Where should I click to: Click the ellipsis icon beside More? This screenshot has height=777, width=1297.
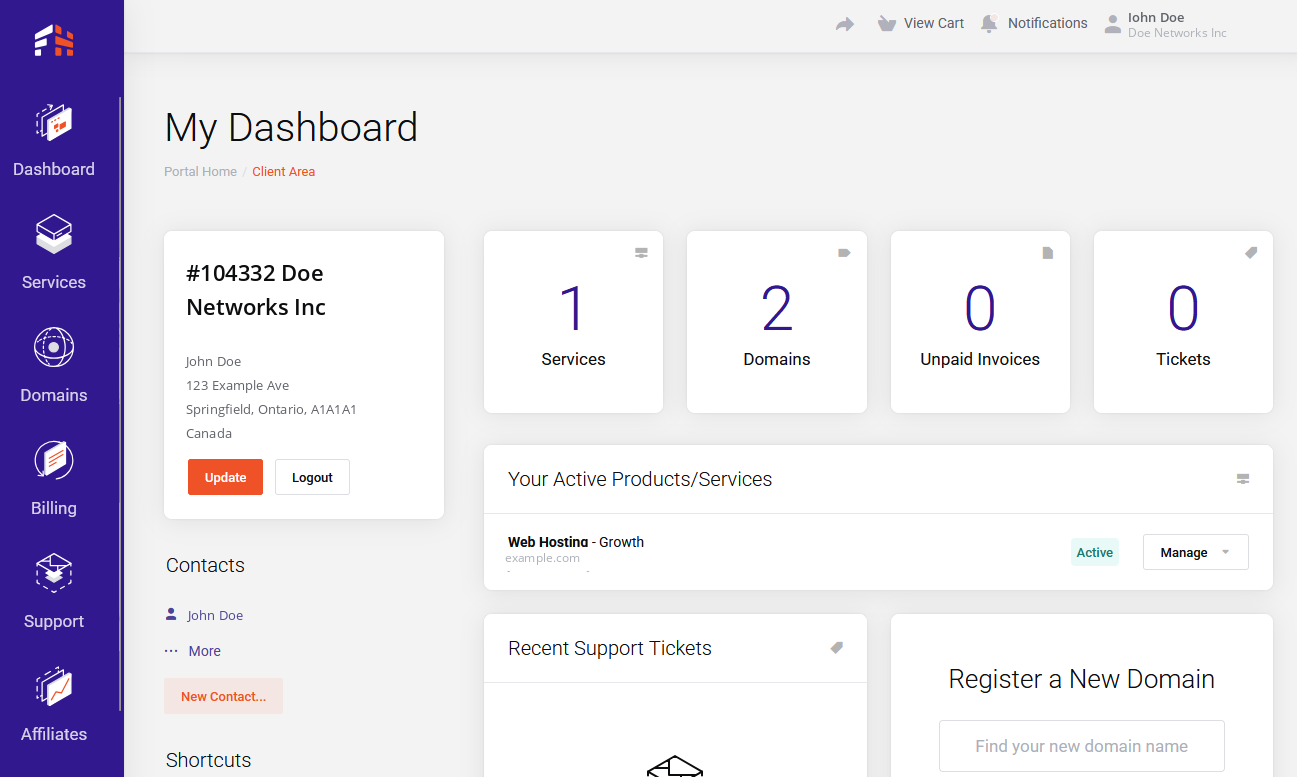[171, 650]
